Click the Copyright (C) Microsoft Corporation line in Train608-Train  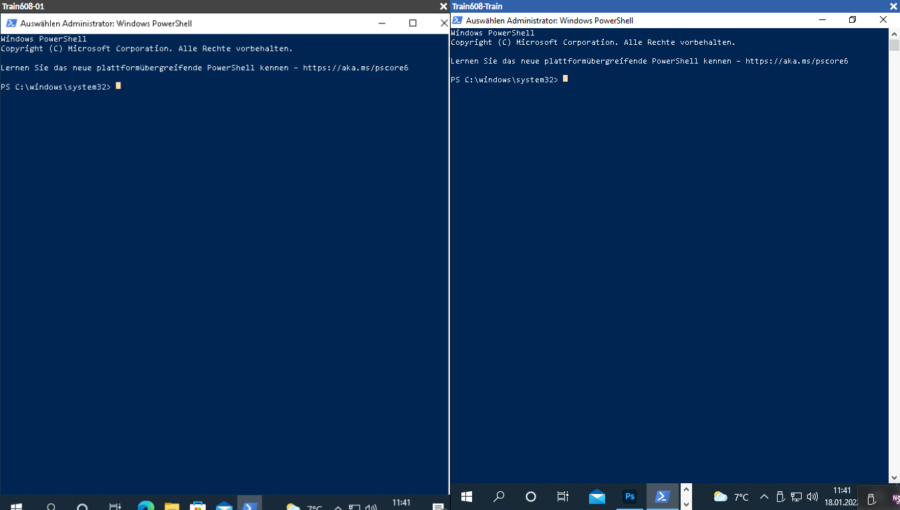(x=592, y=42)
